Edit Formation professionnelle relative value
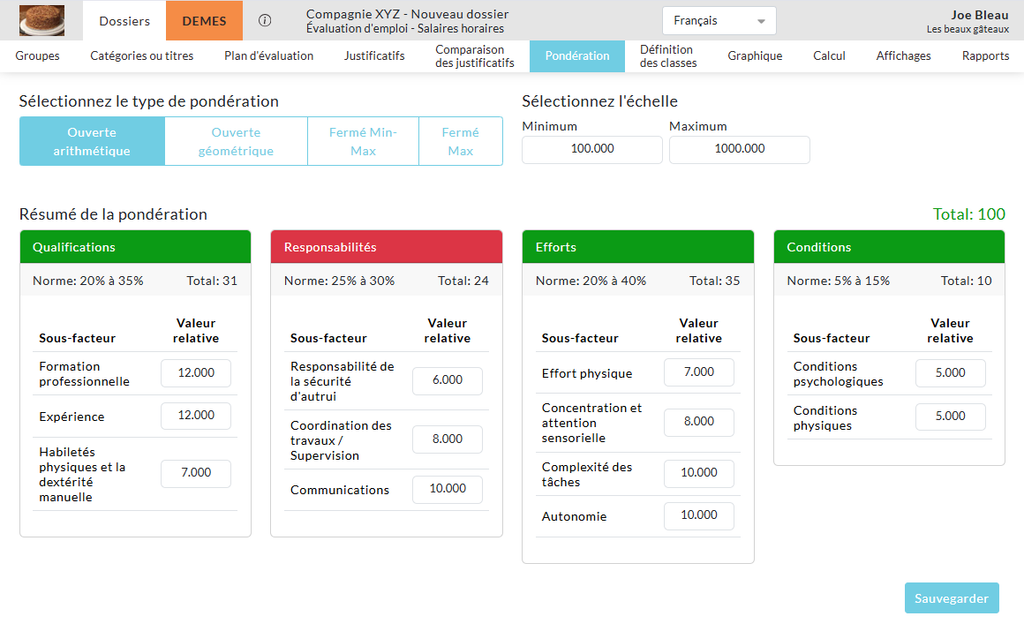The height and width of the screenshot is (630, 1024). [x=196, y=373]
